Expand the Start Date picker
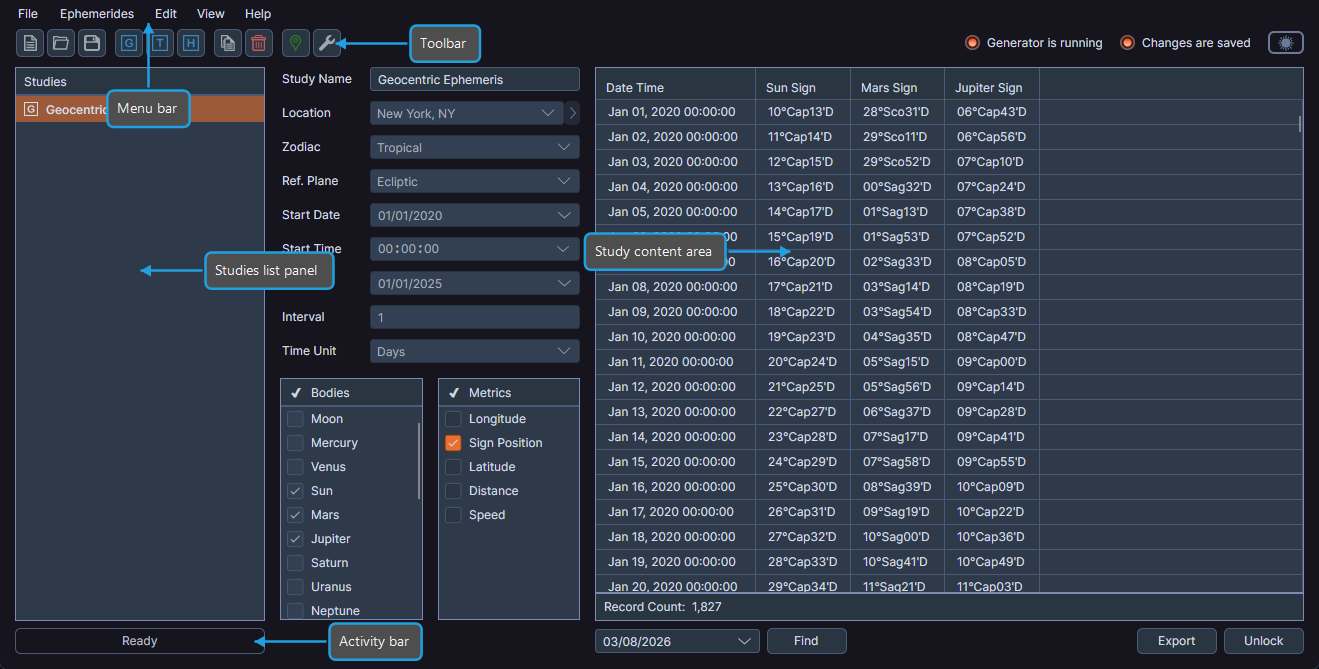Screen dimensions: 1319x669 tap(474, 214)
